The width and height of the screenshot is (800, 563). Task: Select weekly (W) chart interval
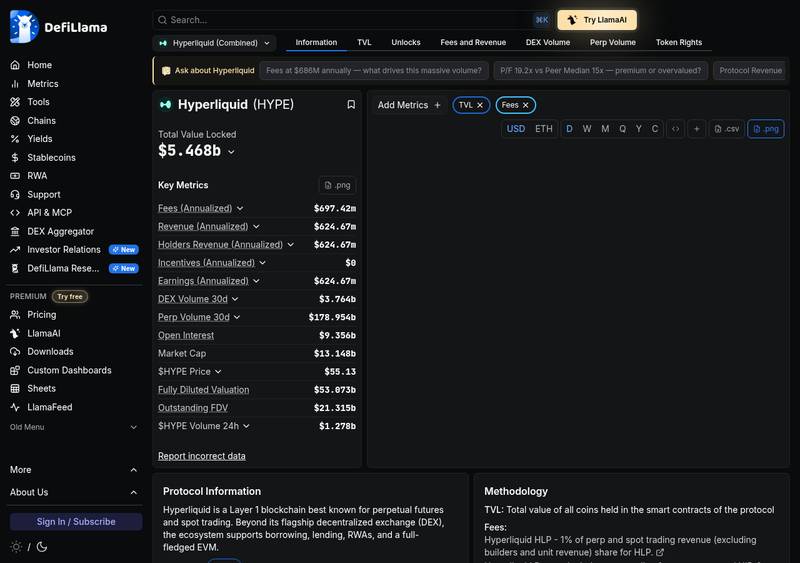click(x=587, y=129)
